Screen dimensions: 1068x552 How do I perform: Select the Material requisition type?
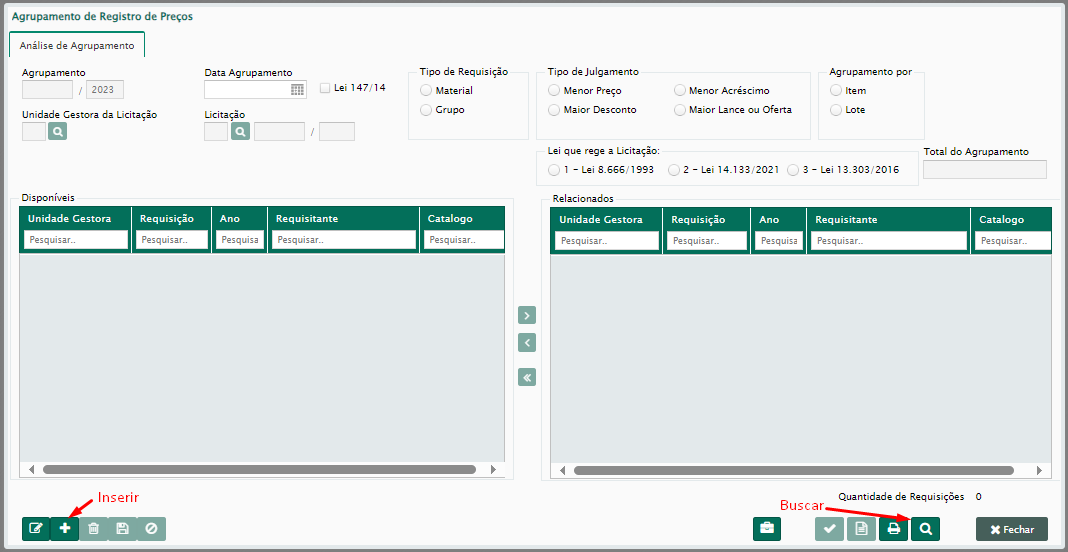pos(427,91)
